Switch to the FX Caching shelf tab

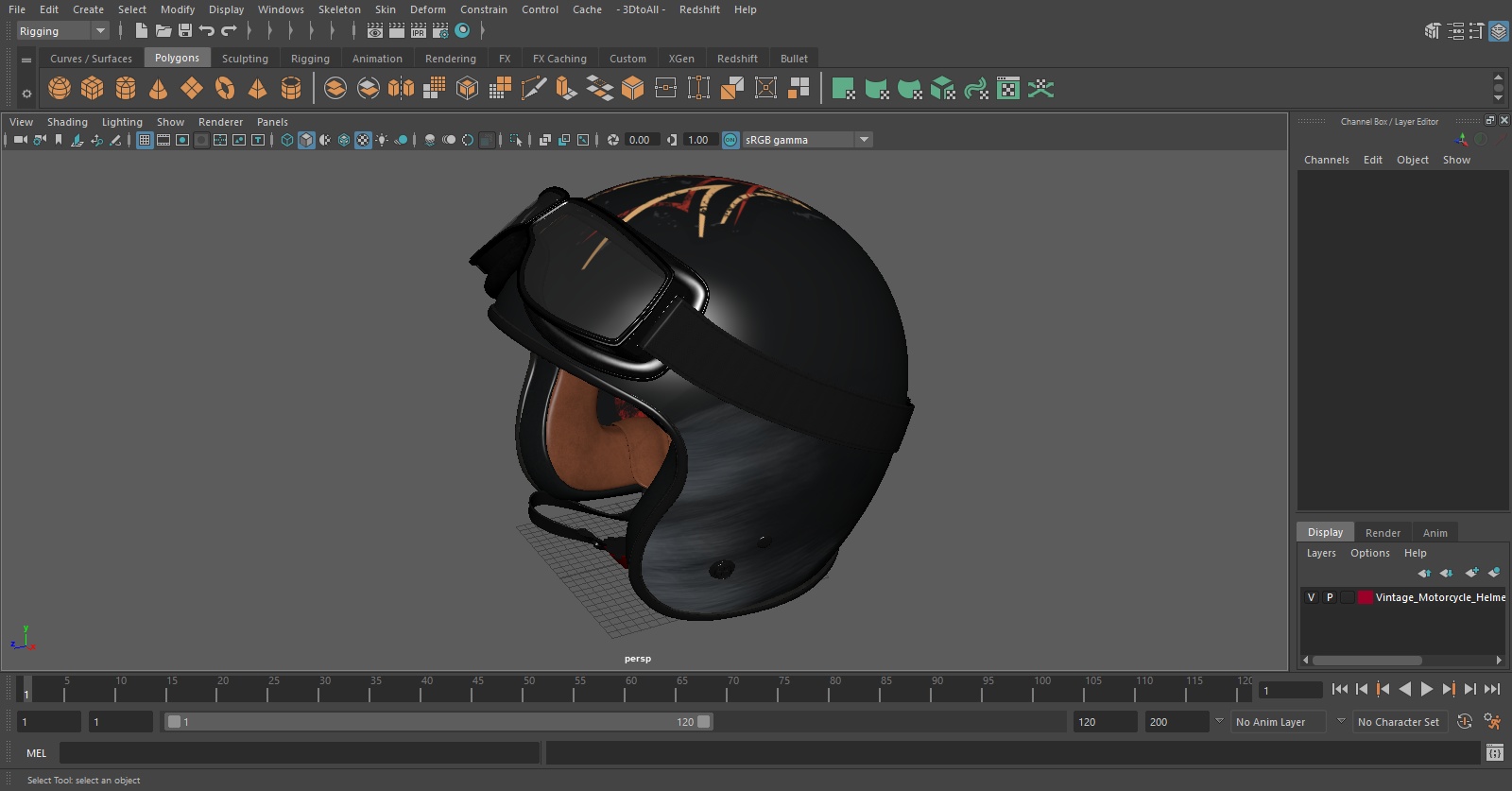pyautogui.click(x=559, y=59)
